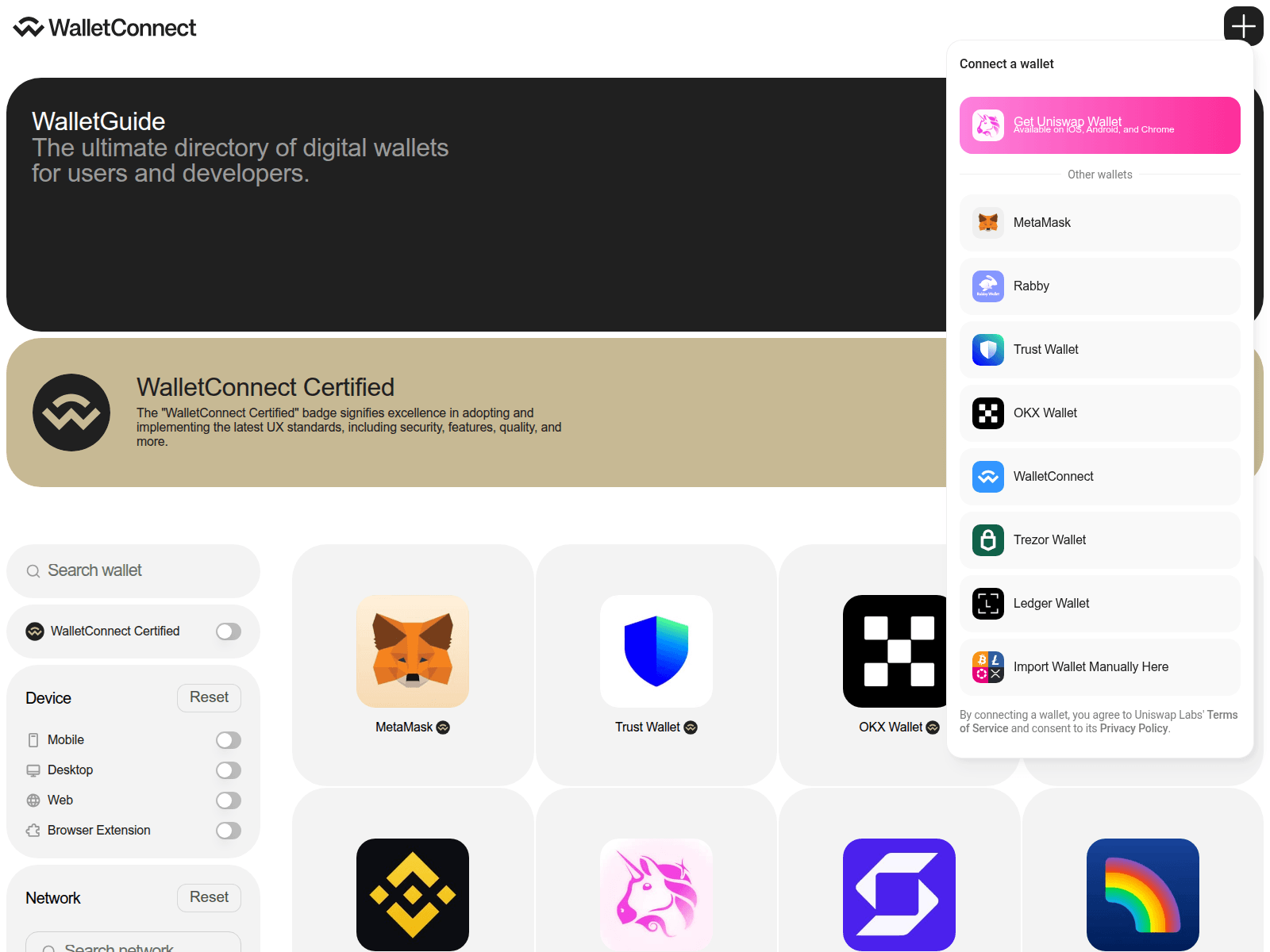The height and width of the screenshot is (952, 1270).
Task: Click the WalletConnect Certified banner heading
Action: click(x=265, y=387)
